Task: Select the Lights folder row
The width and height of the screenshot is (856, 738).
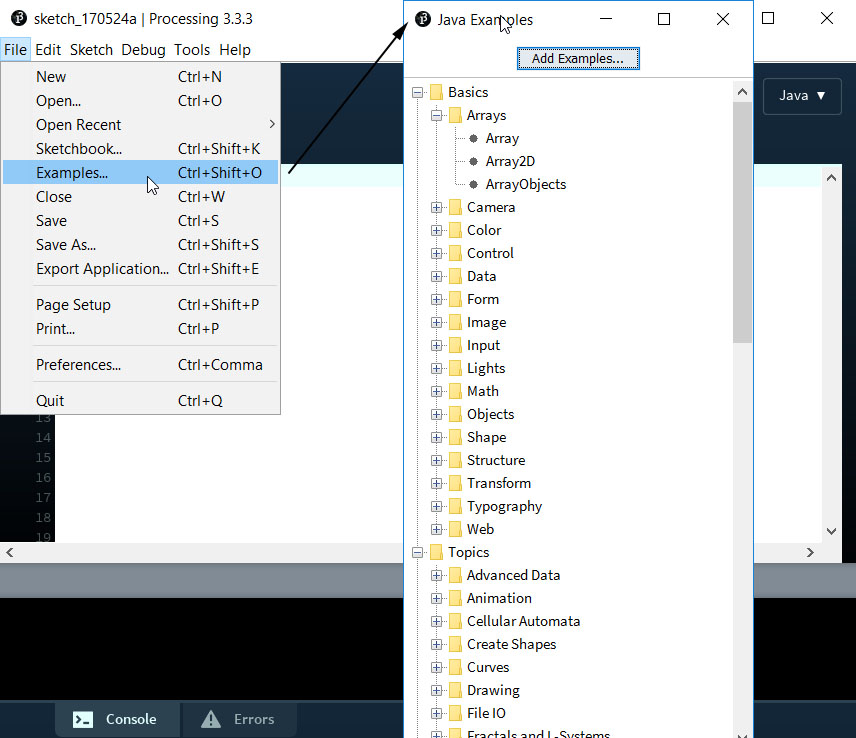Action: [486, 368]
